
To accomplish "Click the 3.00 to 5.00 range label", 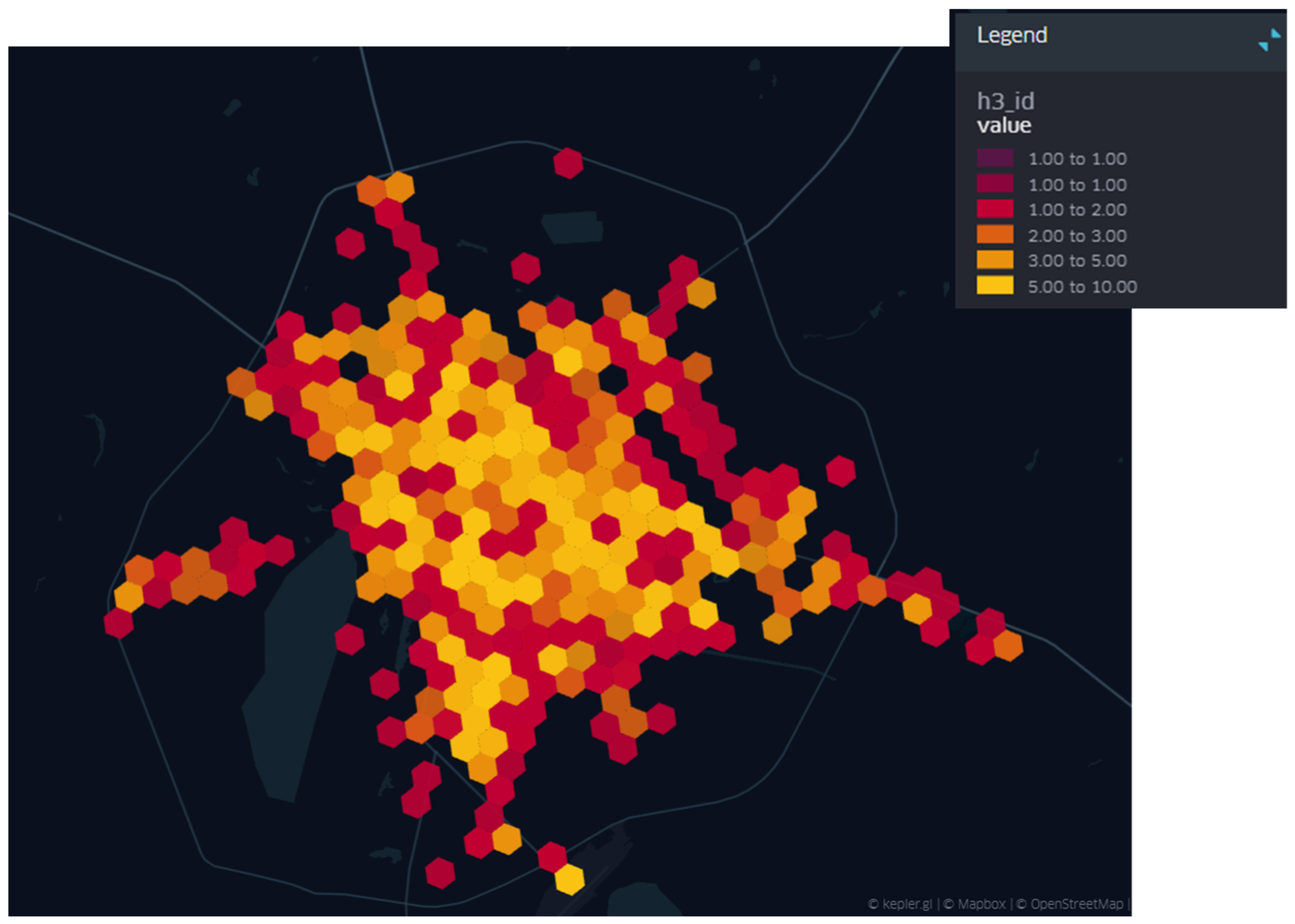I will coord(1077,261).
